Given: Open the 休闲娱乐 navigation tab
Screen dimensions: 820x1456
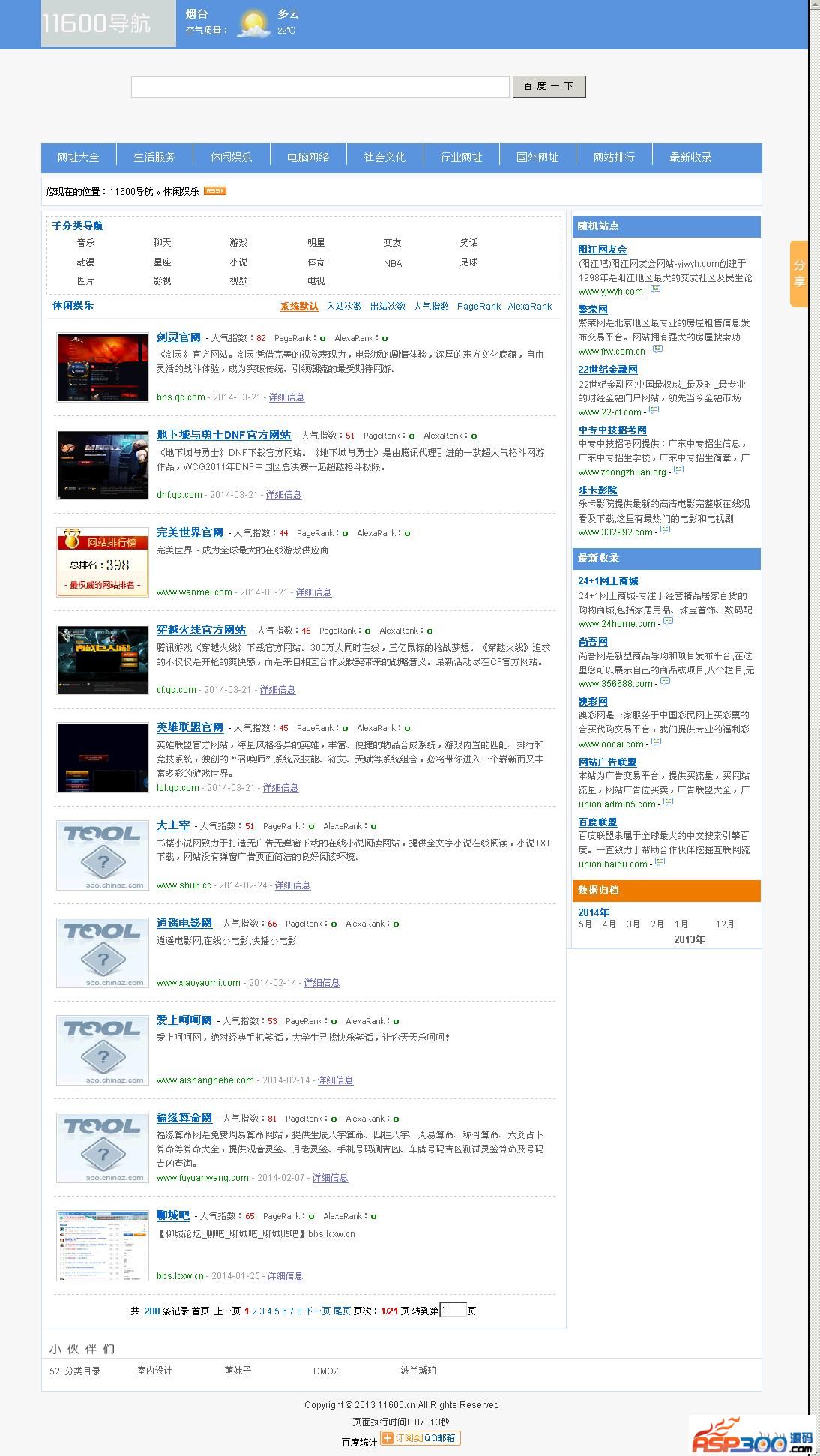Looking at the screenshot, I should [232, 157].
